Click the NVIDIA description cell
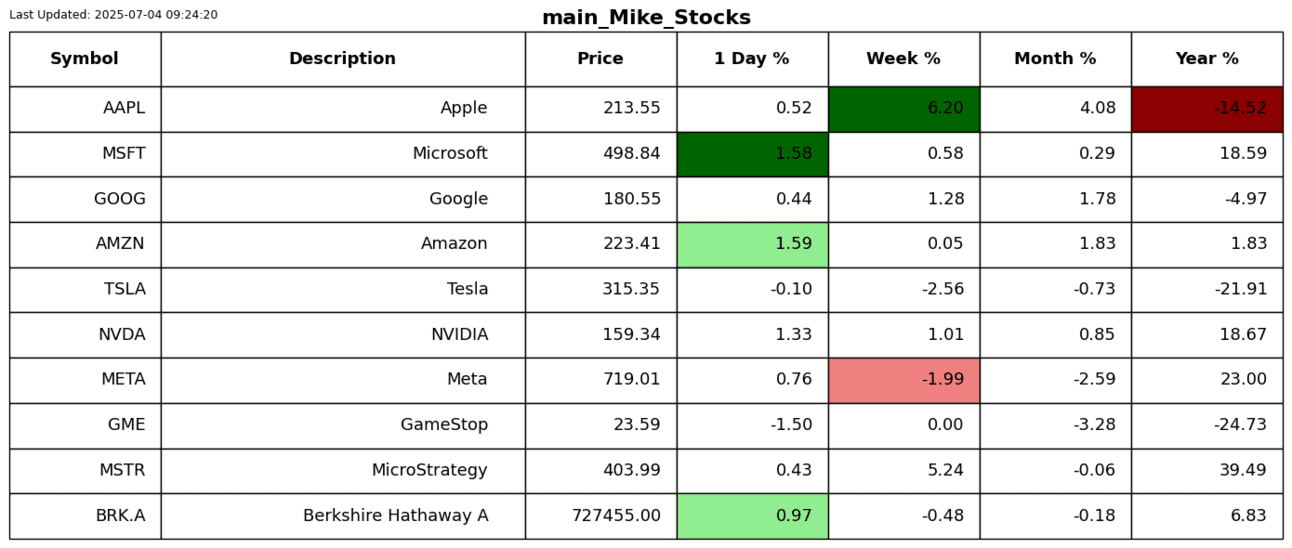 (342, 335)
